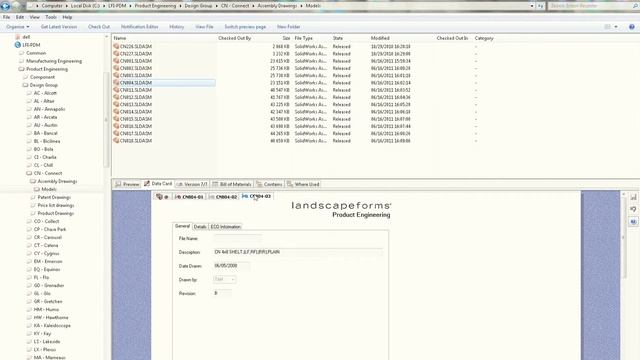Screen dimensions: 640x360
Task: Select the @ configuration tab icon
Action: coord(160,197)
